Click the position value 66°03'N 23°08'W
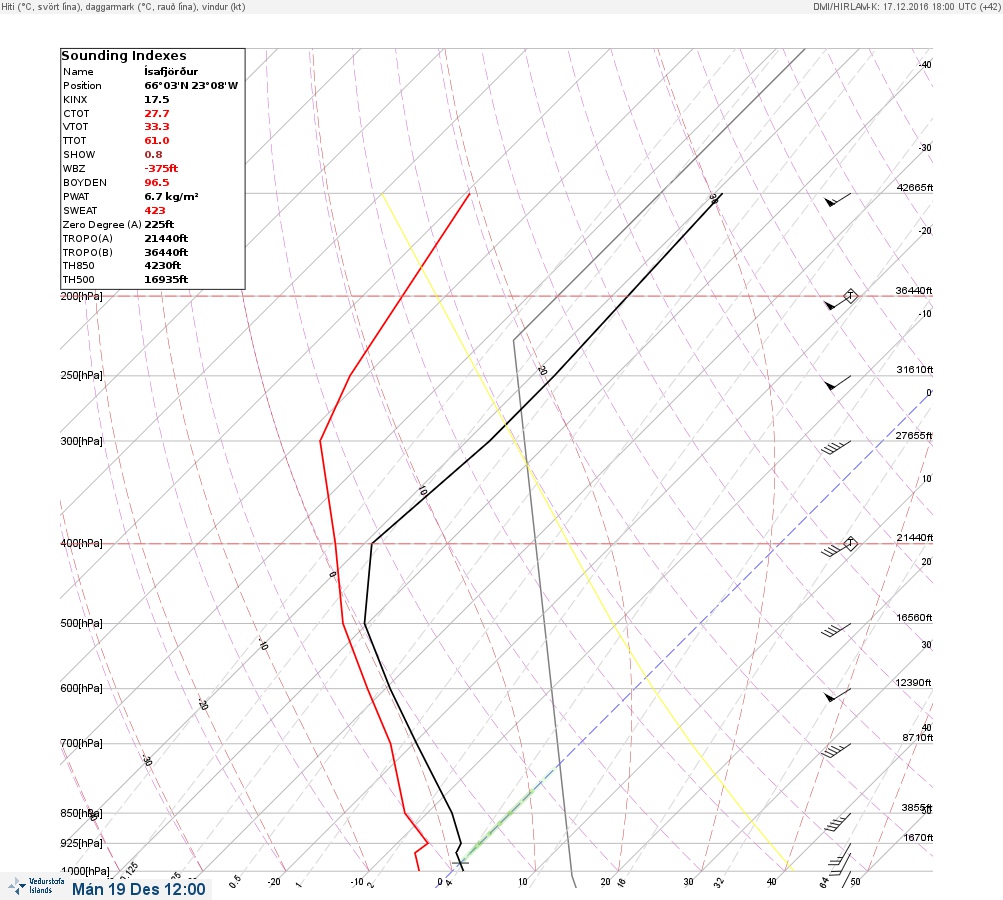This screenshot has width=1003, height=900. [x=191, y=85]
